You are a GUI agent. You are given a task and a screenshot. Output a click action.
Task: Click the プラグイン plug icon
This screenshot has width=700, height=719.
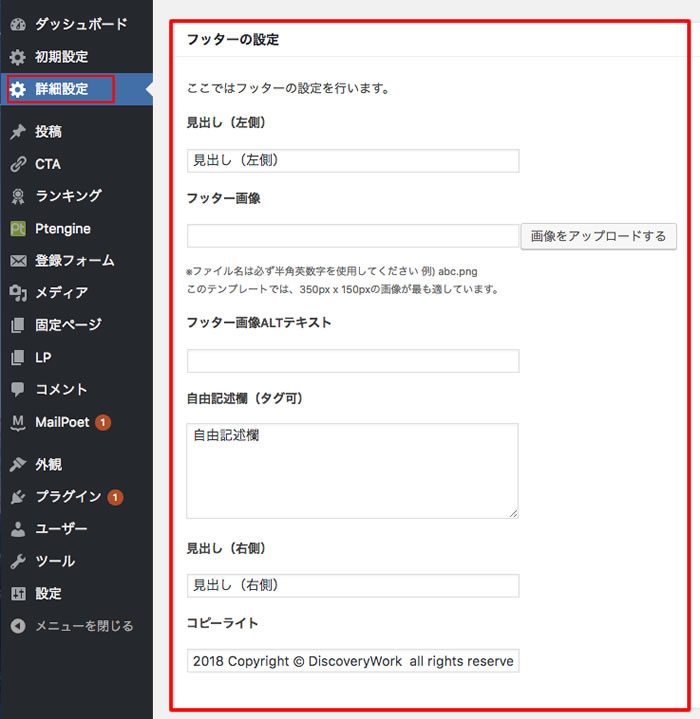[x=18, y=497]
